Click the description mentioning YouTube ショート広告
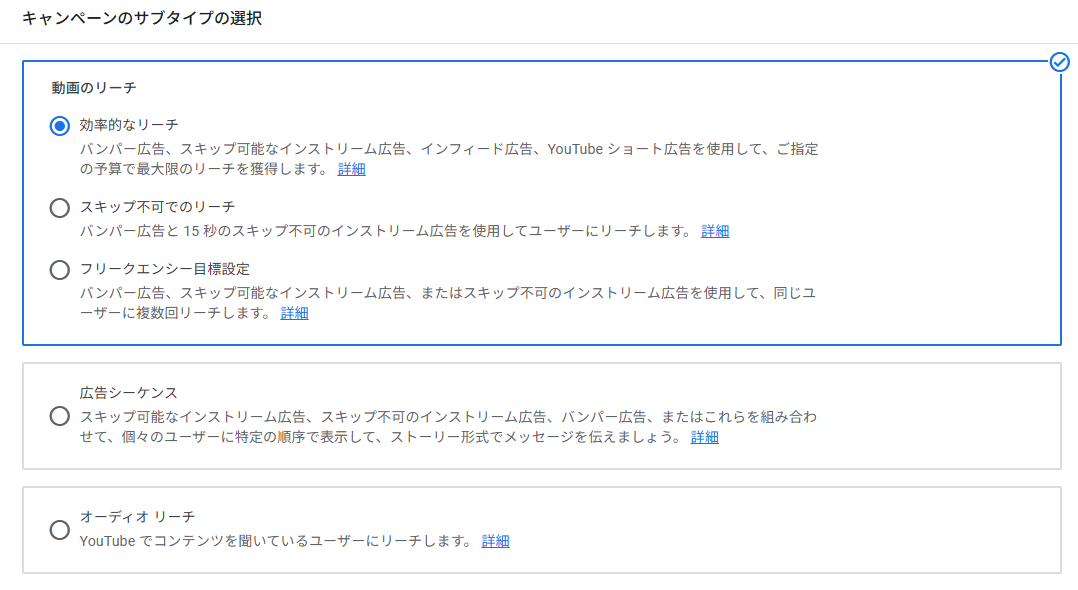This screenshot has height=590, width=1078. pos(449,159)
